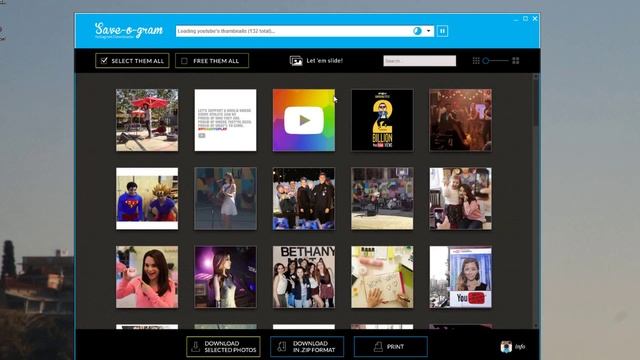Focus the Search box
The image size is (640, 360).
pyautogui.click(x=419, y=61)
